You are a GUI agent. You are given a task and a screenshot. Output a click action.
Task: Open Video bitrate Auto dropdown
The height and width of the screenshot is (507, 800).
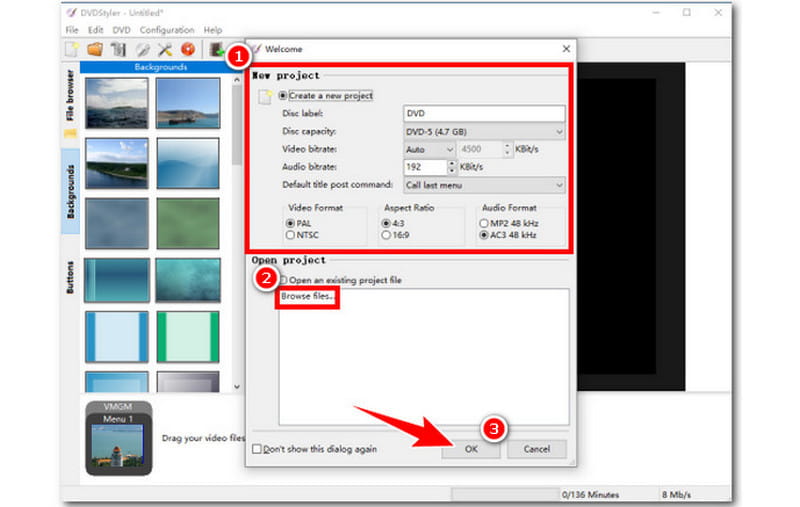pyautogui.click(x=429, y=149)
